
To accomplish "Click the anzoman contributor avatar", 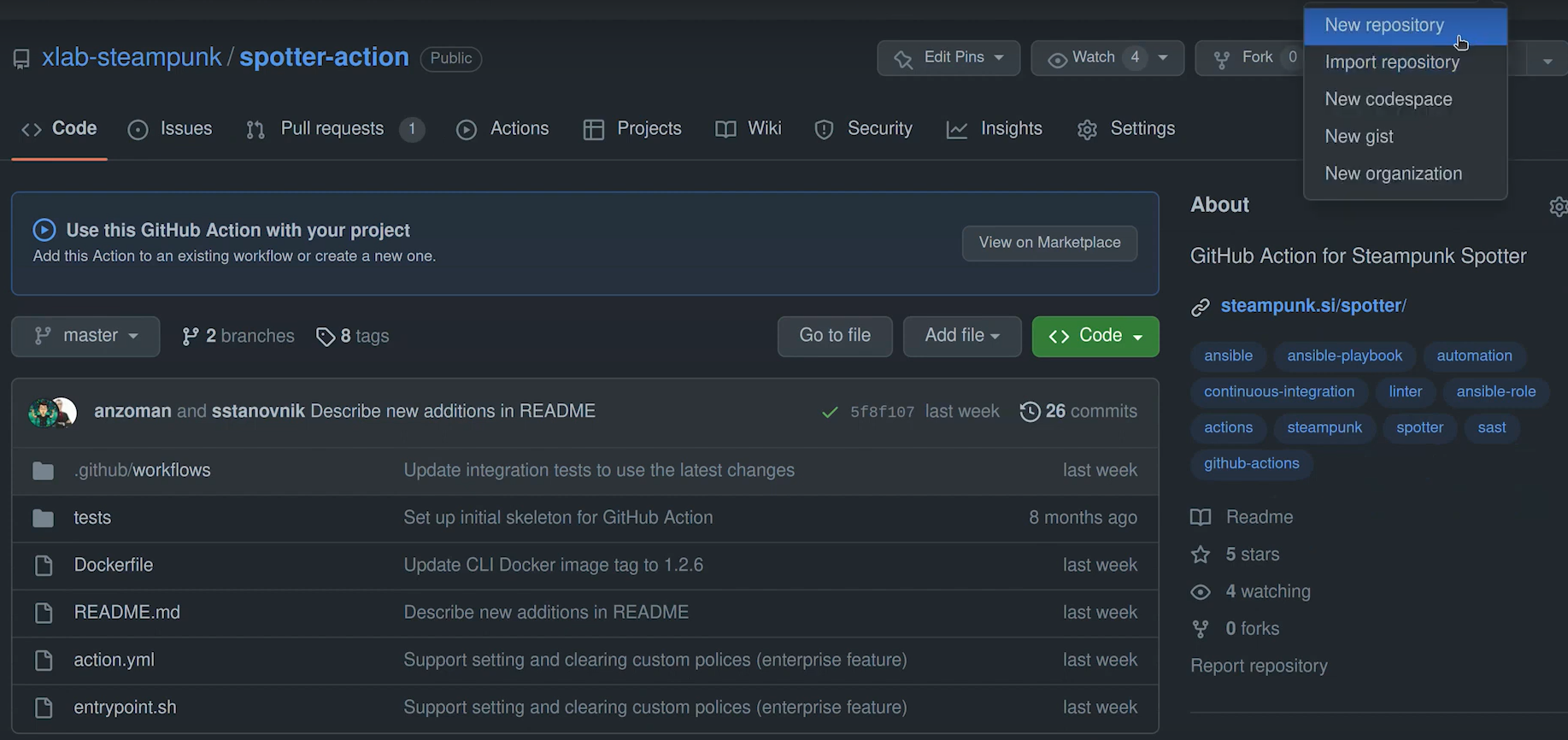I will point(43,413).
